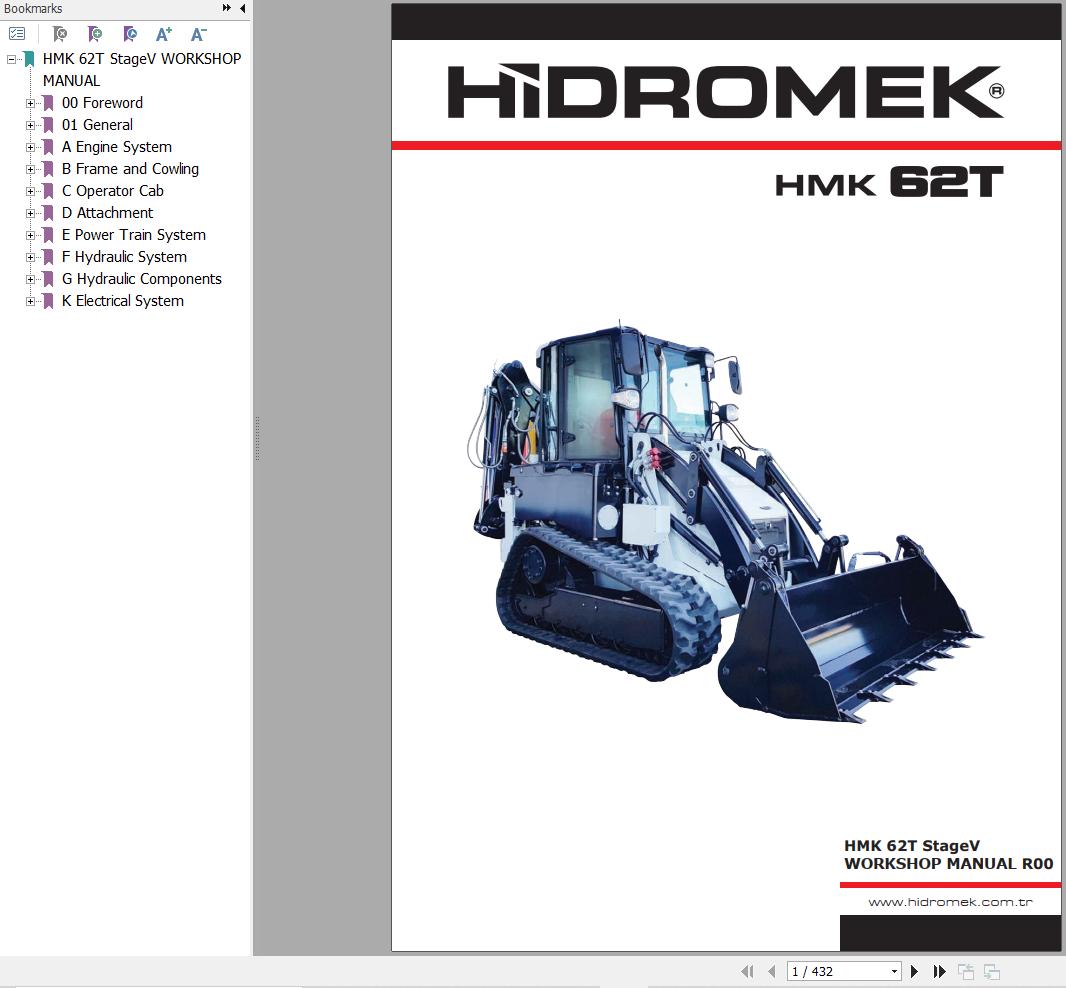The height and width of the screenshot is (988, 1066).
Task: Open the page number dropdown
Action: click(894, 971)
